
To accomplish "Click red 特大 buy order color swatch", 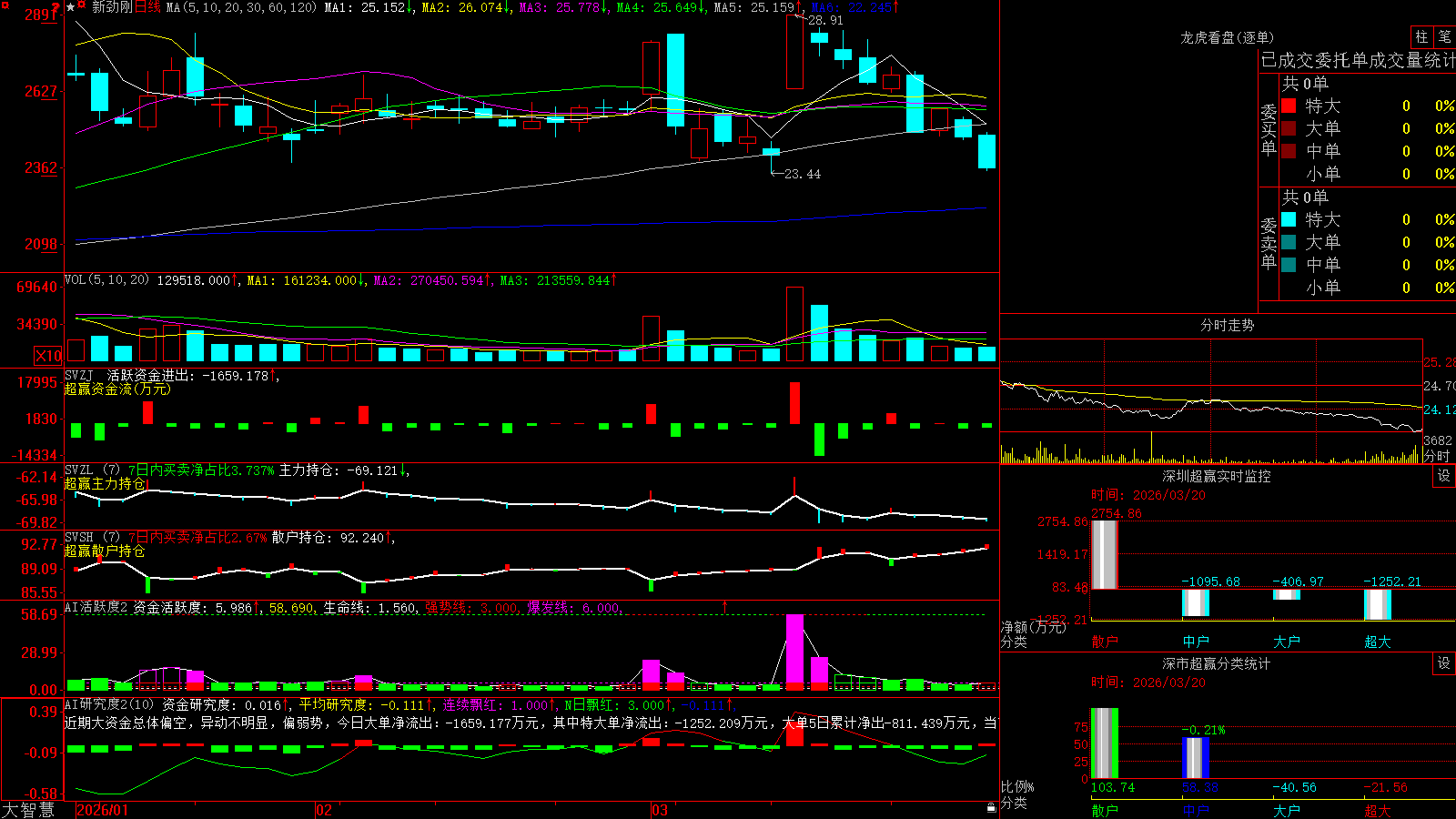I will coord(1289,106).
